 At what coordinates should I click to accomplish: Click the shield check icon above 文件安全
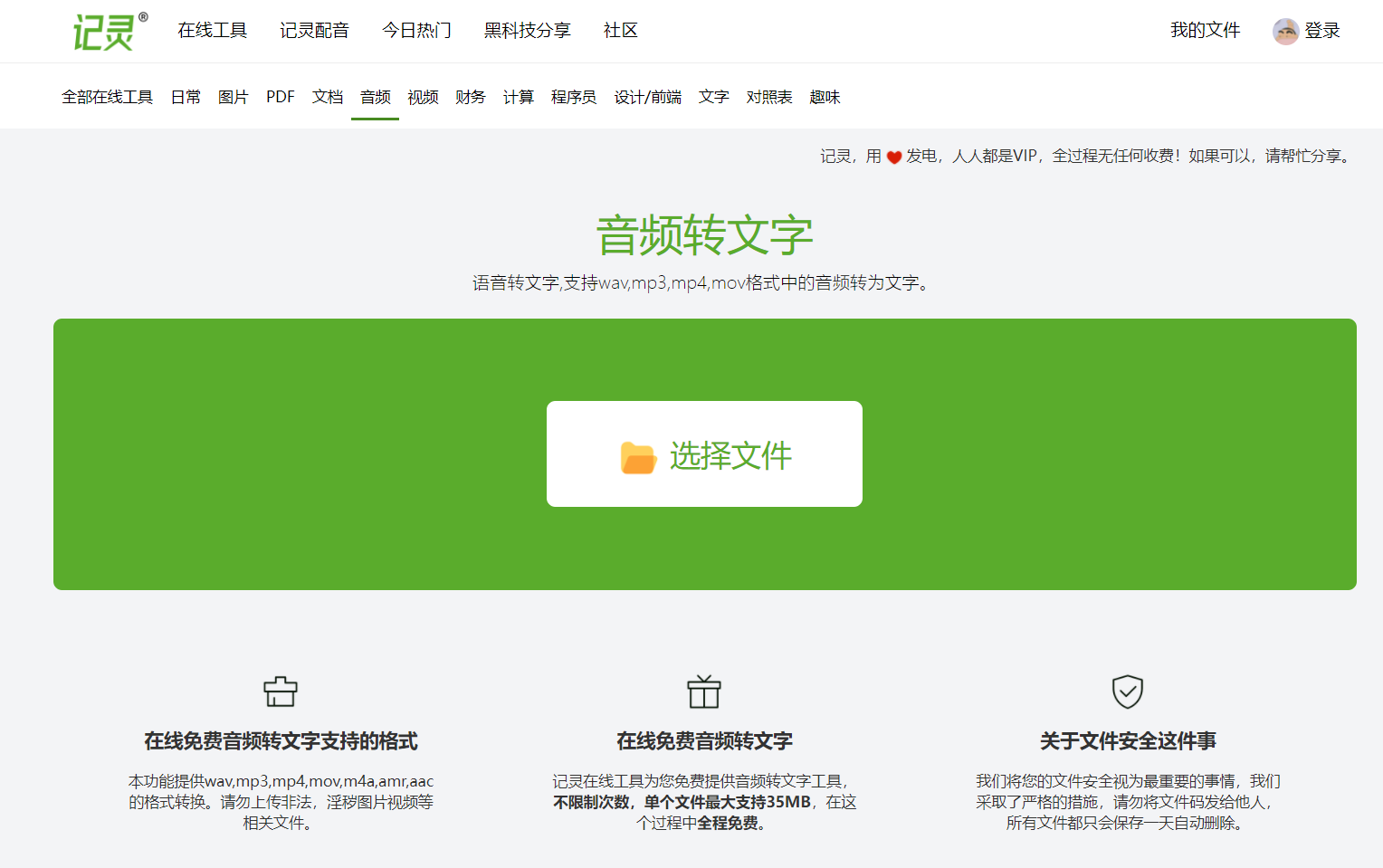[x=1128, y=692]
